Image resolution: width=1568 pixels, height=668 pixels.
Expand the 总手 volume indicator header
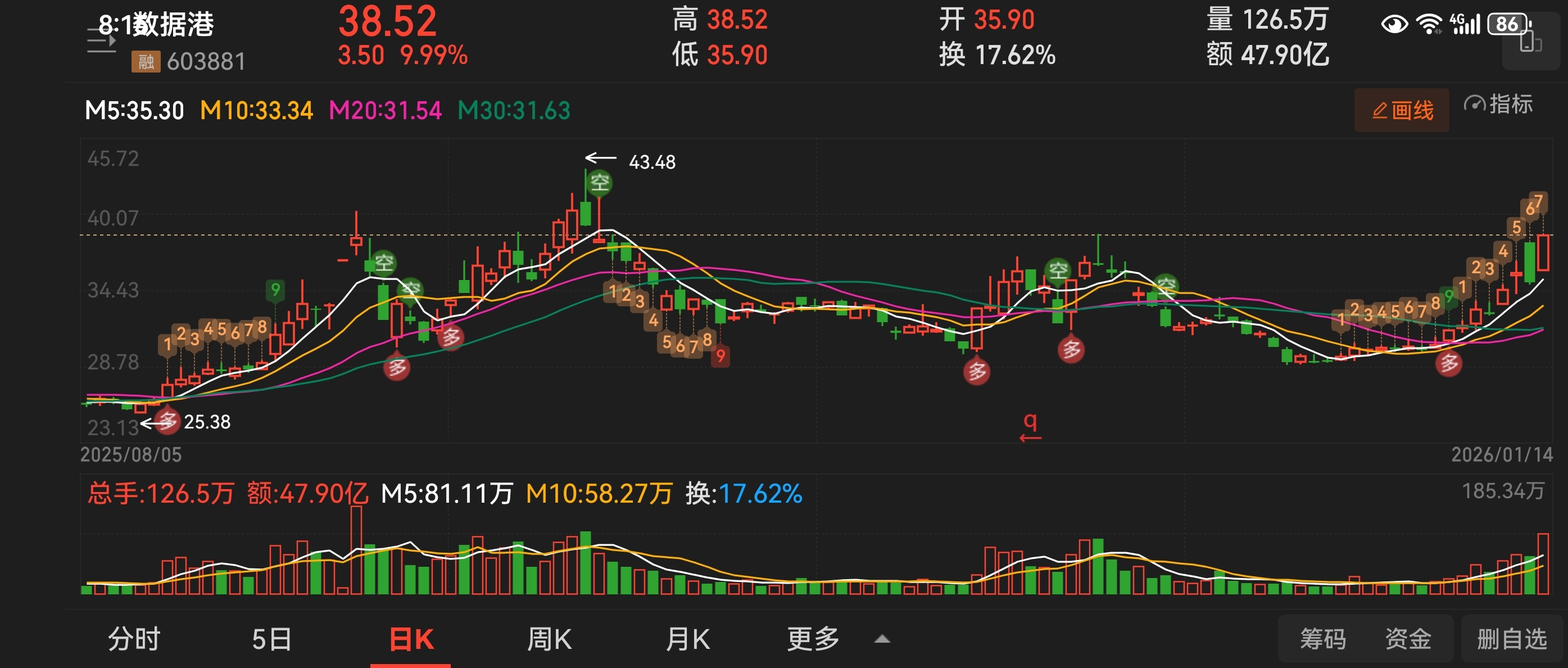coord(161,493)
